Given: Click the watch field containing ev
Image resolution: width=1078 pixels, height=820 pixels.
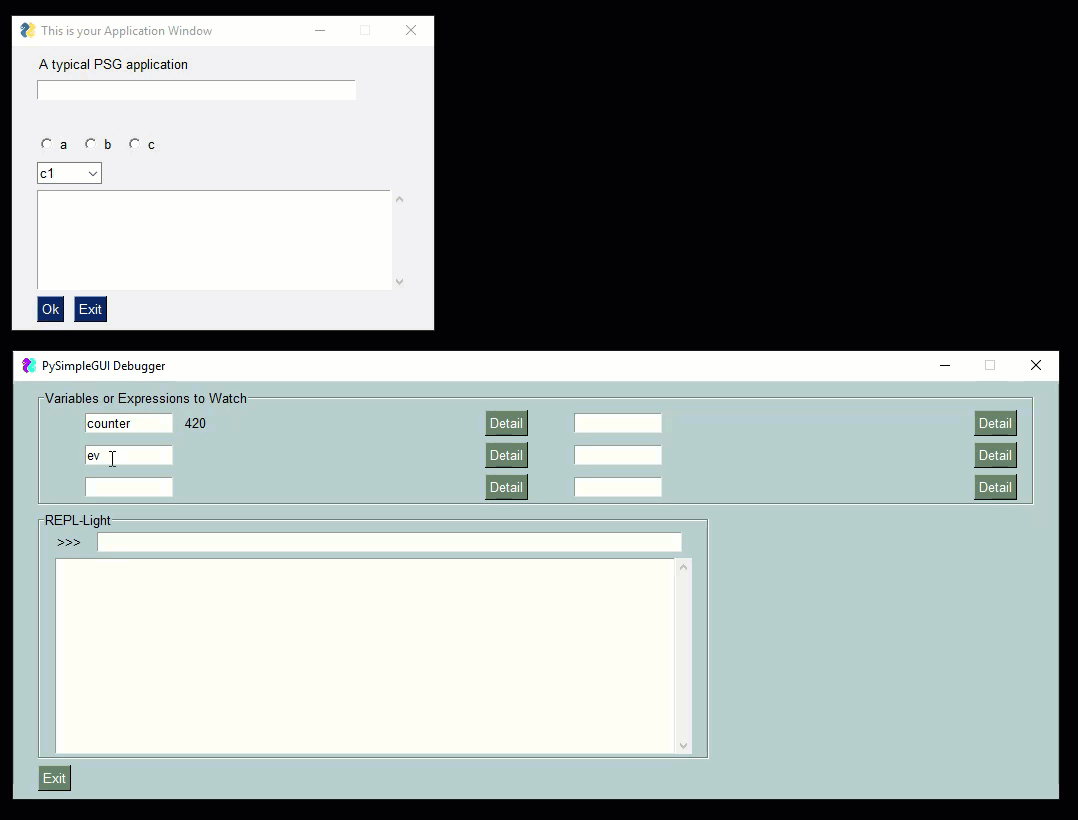Looking at the screenshot, I should (x=128, y=455).
